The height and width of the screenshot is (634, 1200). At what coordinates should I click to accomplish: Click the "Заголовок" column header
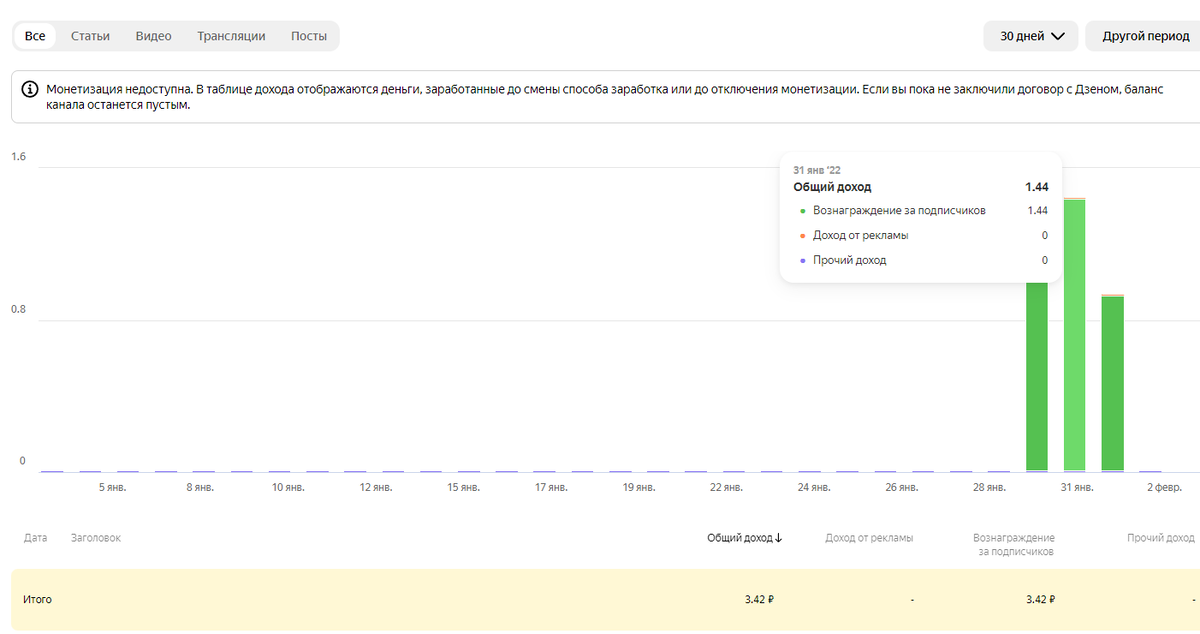pos(96,538)
